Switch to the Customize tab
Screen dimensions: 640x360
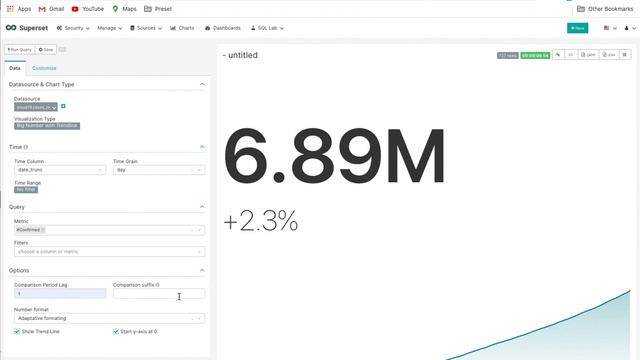click(44, 68)
